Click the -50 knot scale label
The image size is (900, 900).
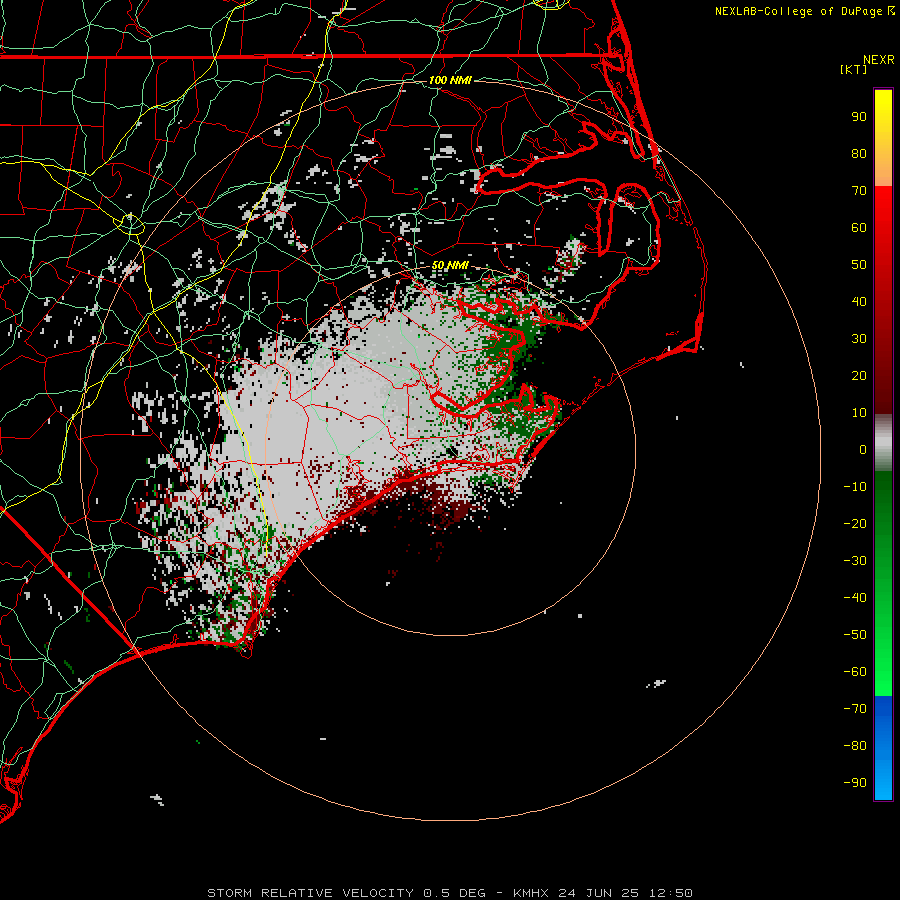[x=855, y=635]
